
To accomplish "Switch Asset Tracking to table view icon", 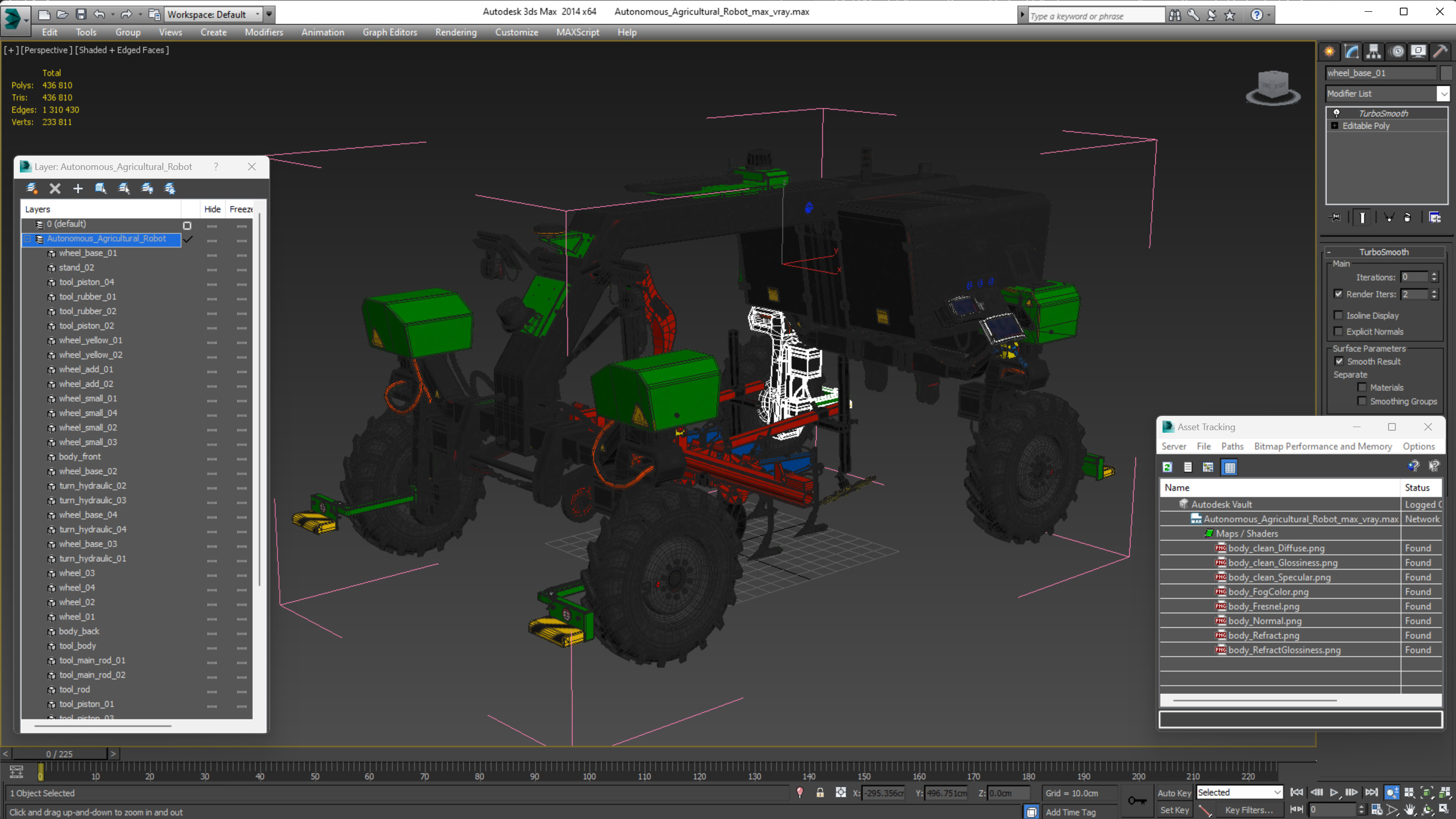I will click(x=1229, y=467).
